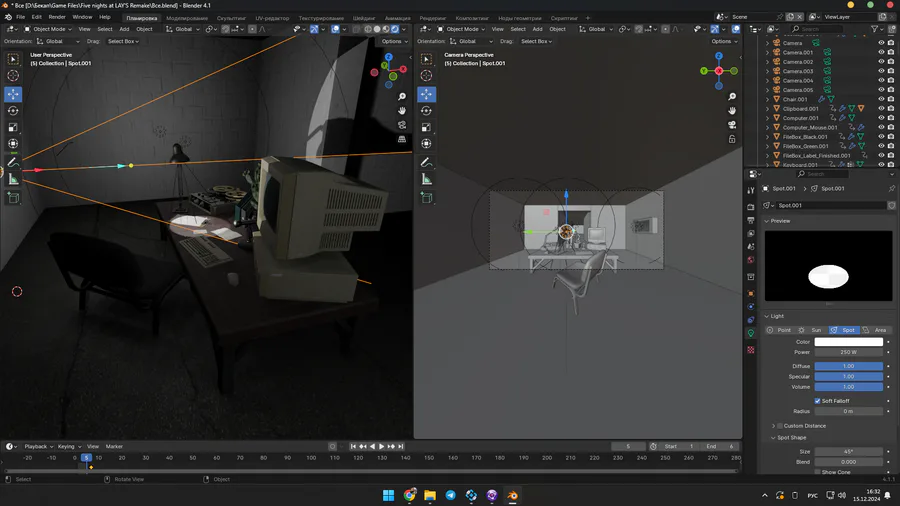
Task: Select the Cursor tool in left viewport
Action: coord(13,76)
